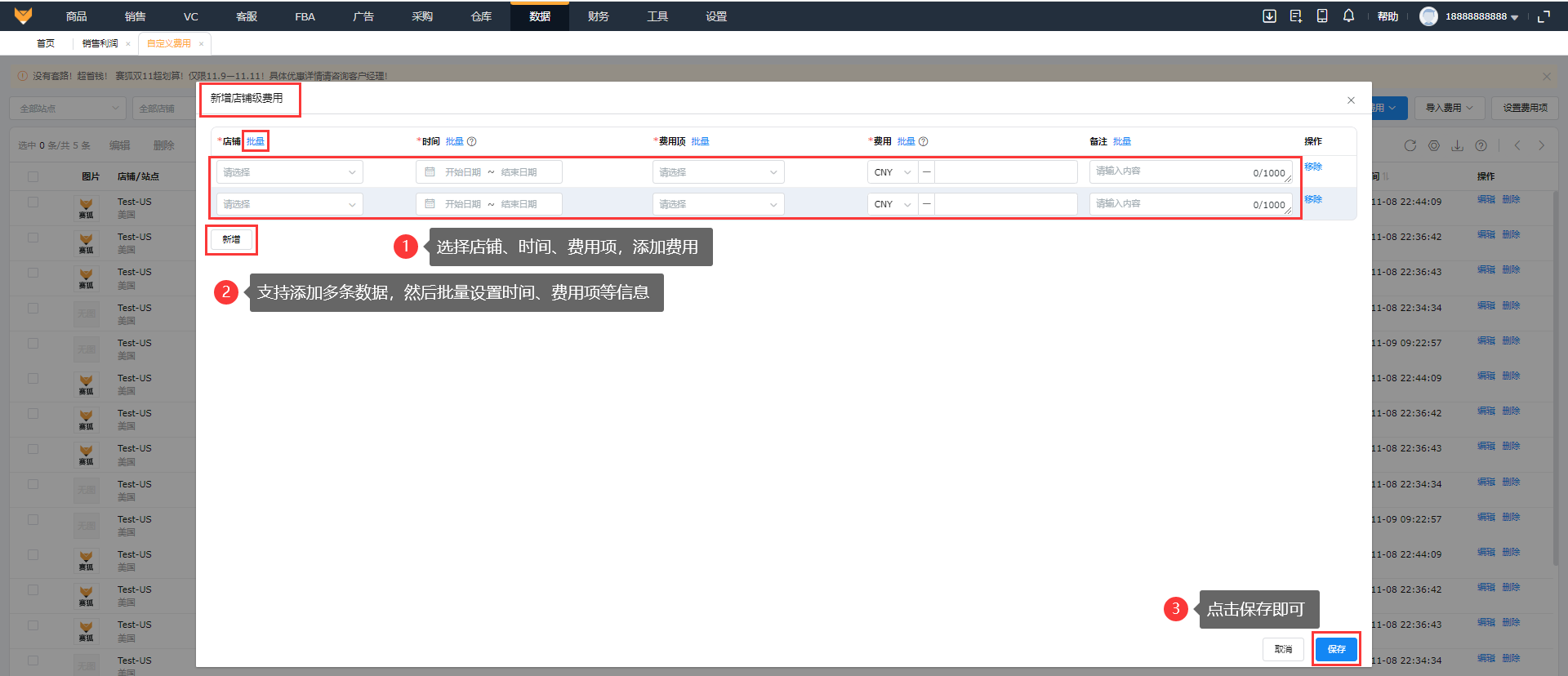Click the second row fee amount input

tap(1006, 204)
